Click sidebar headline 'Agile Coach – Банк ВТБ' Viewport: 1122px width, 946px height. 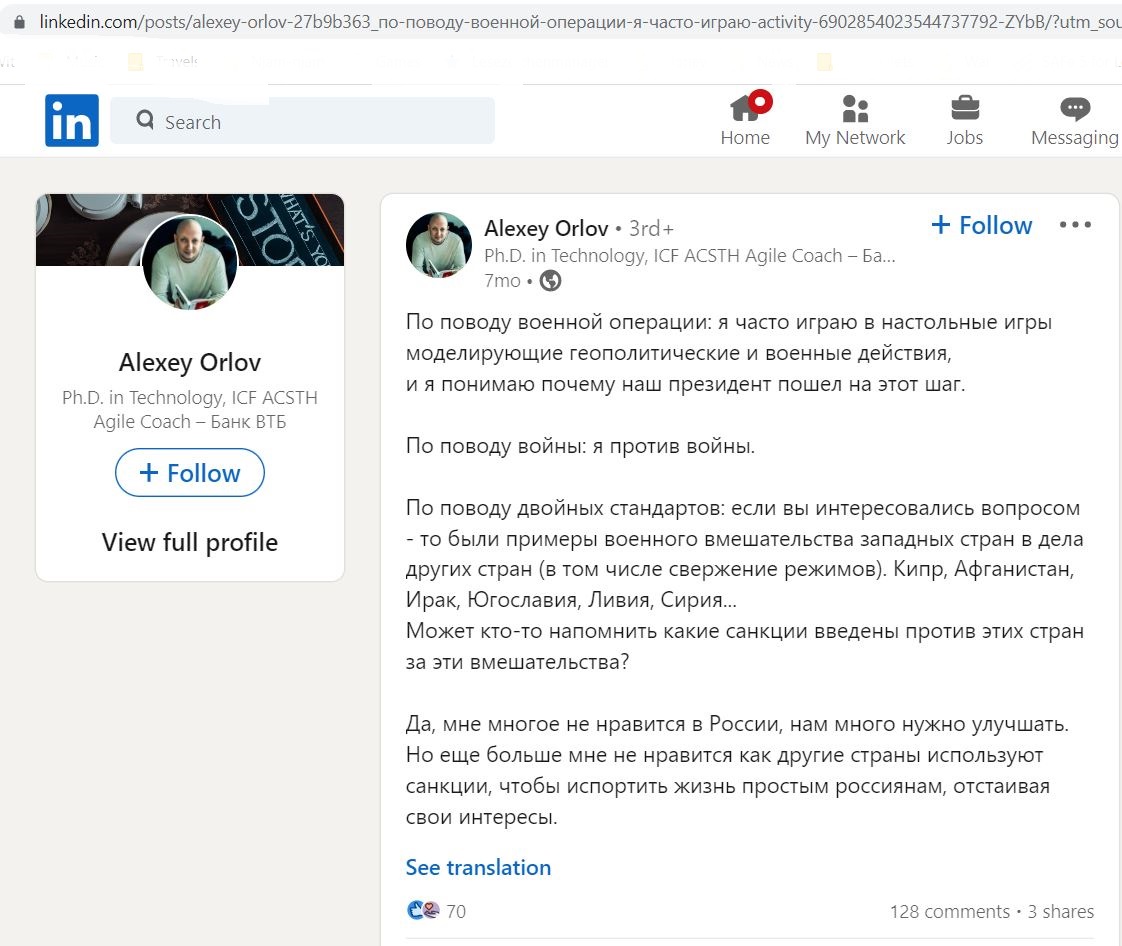190,421
